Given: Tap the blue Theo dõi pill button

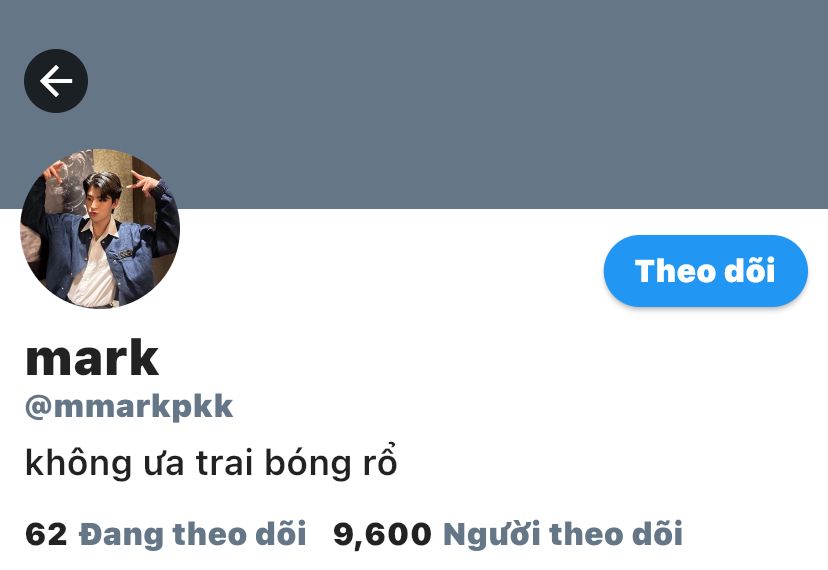Looking at the screenshot, I should 705,270.
